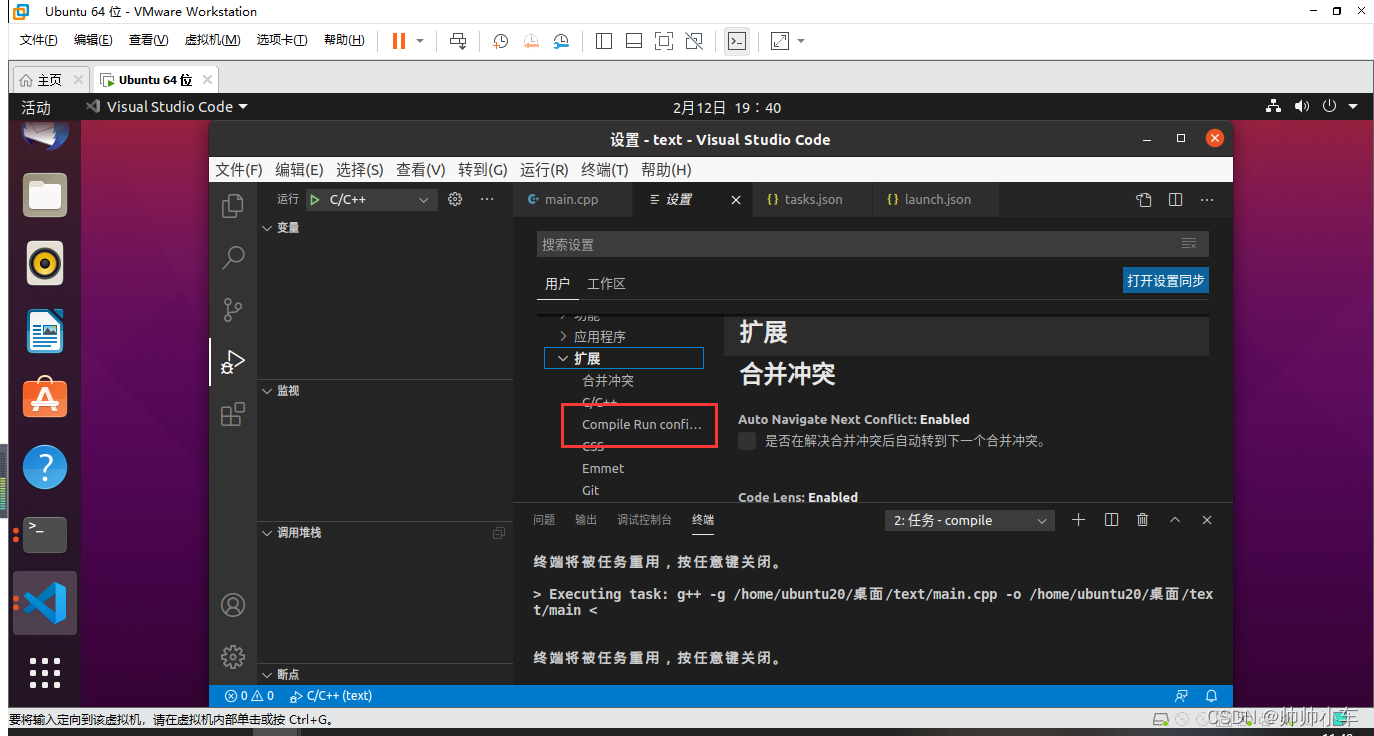Open the 调试控制台 panel tab
The image size is (1374, 736).
click(x=644, y=520)
